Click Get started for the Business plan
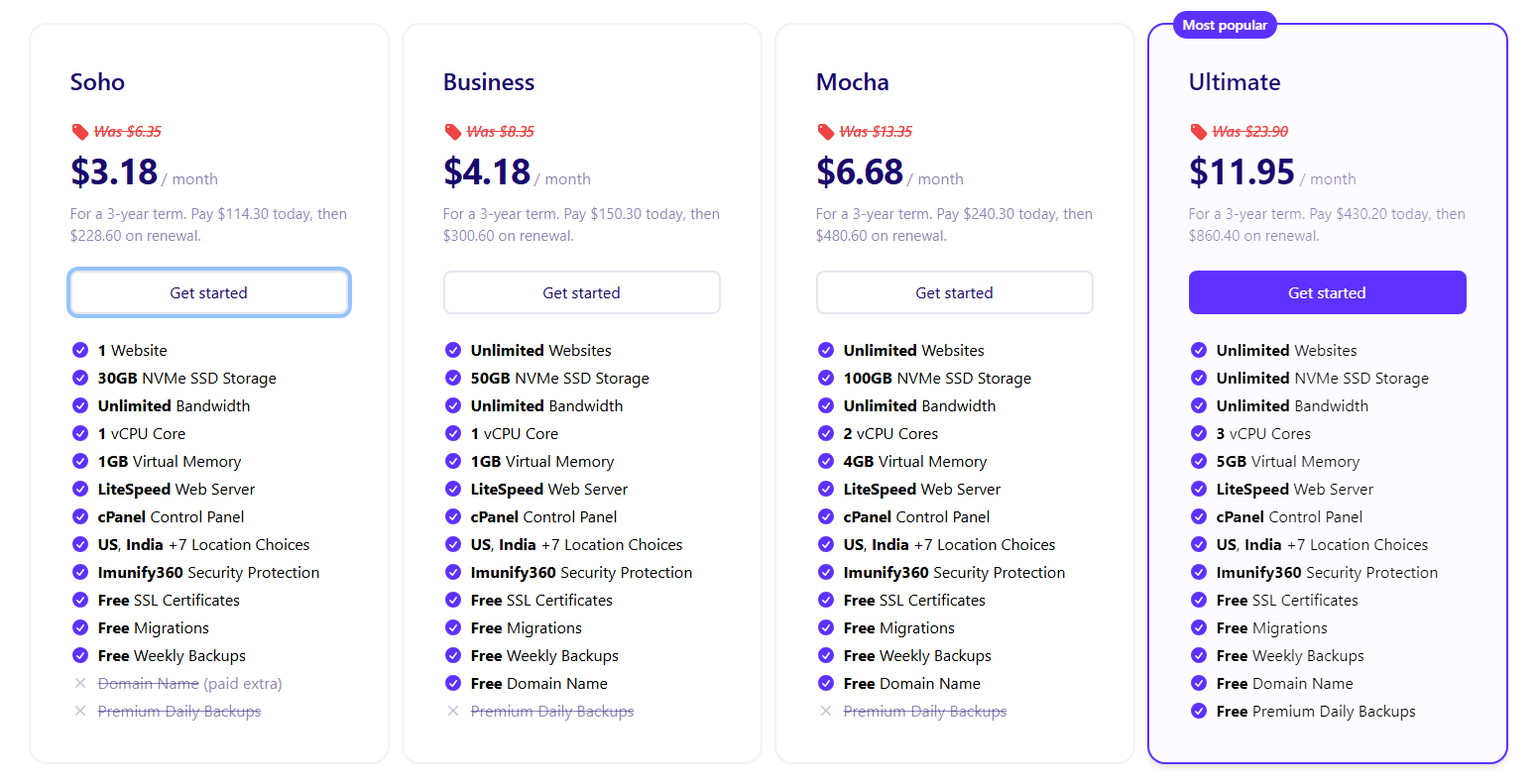Image resolution: width=1539 pixels, height=784 pixels. (582, 292)
